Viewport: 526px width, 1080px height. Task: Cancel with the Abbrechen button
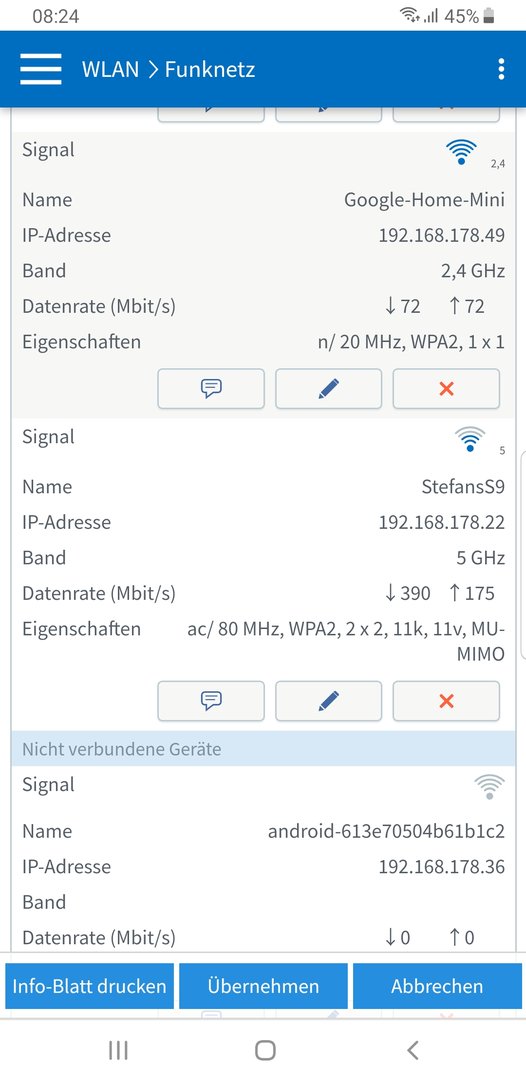point(437,986)
